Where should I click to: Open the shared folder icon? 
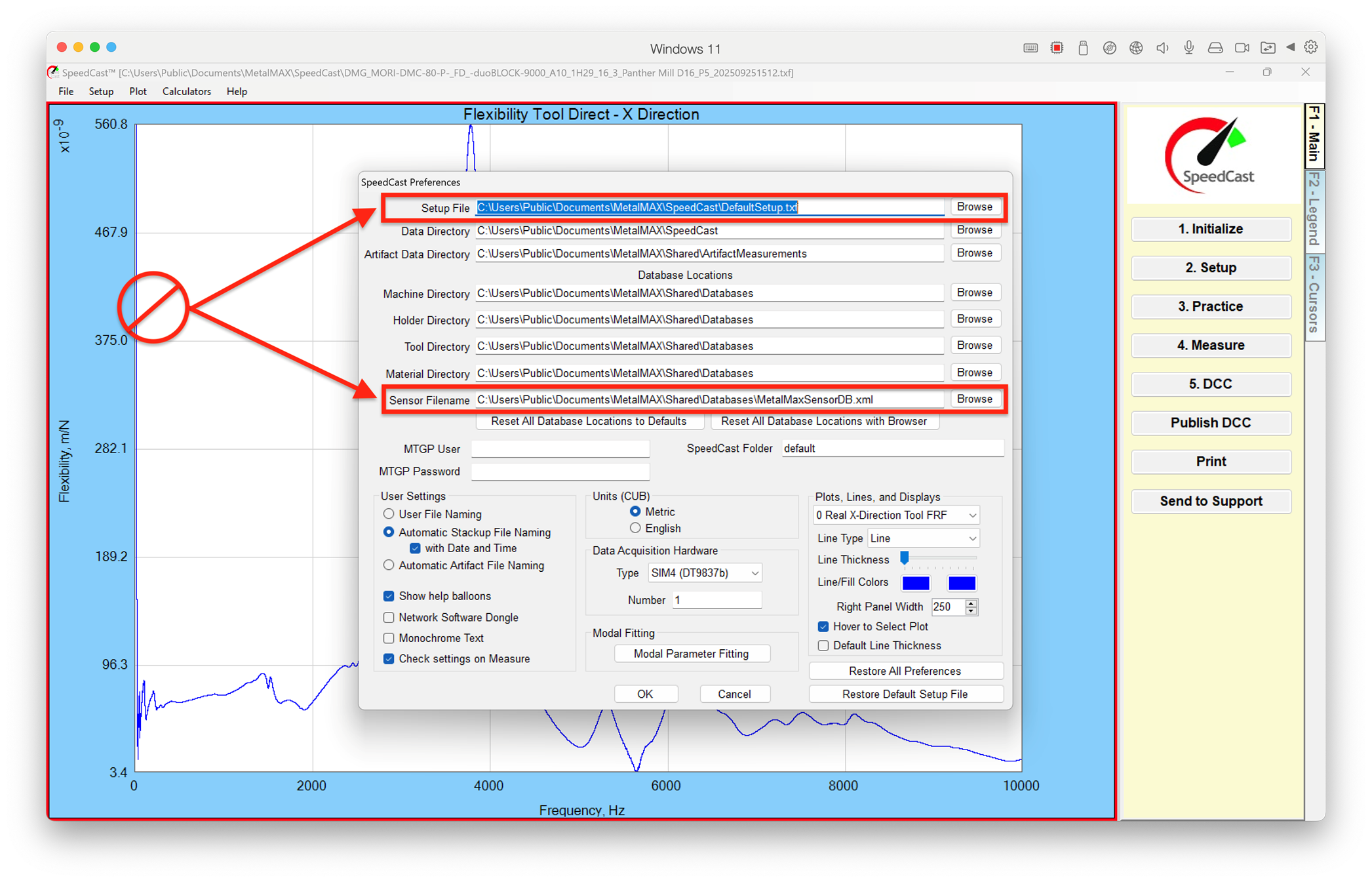(1268, 48)
